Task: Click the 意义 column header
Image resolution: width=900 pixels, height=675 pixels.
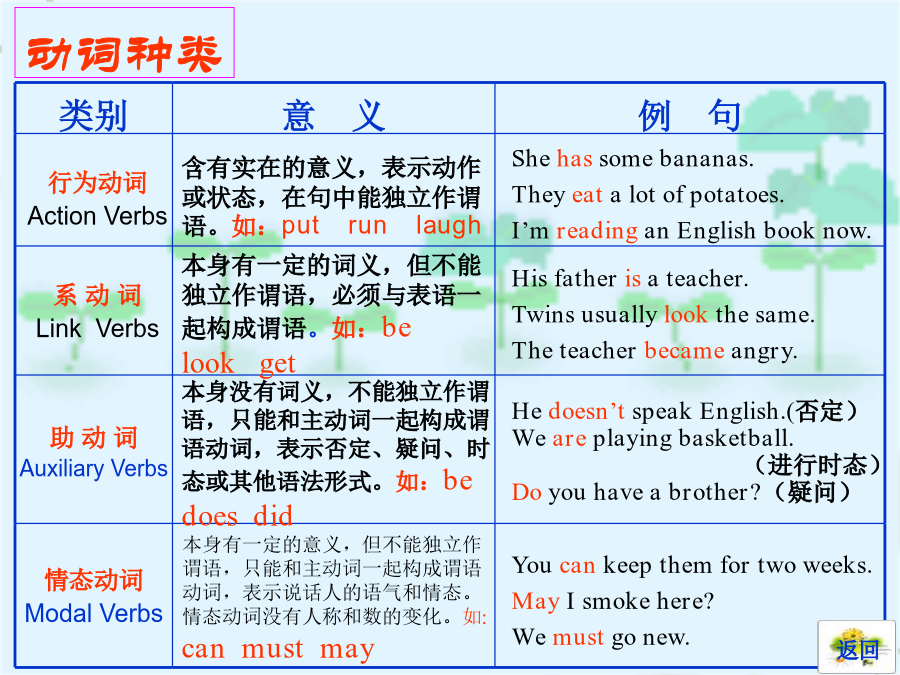Action: point(333,115)
